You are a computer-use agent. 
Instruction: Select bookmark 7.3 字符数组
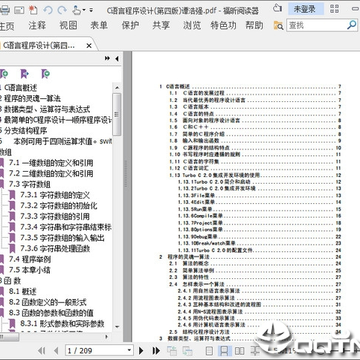[x=30, y=184]
